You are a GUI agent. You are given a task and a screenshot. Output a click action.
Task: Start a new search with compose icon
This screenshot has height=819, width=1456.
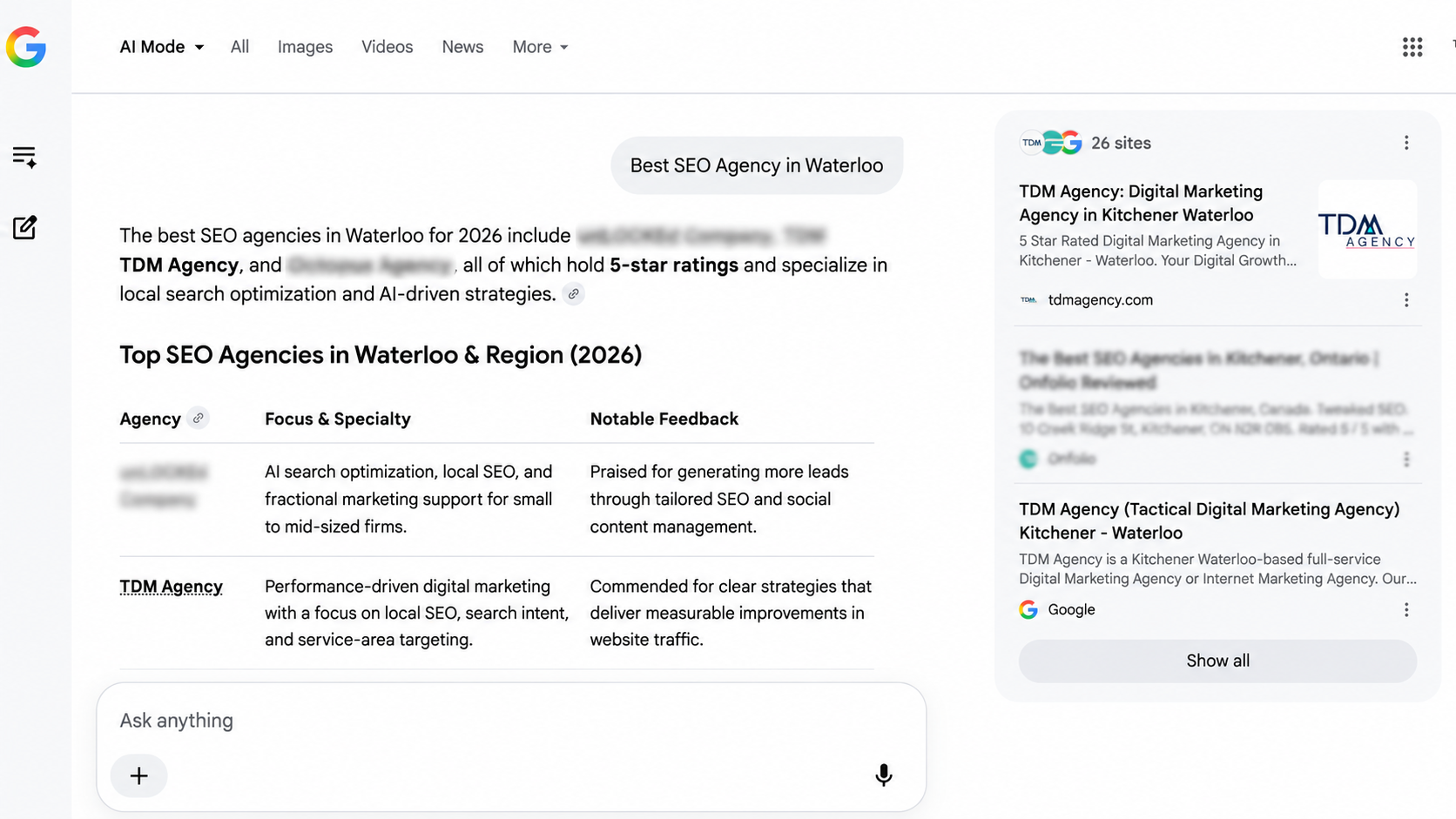[24, 228]
